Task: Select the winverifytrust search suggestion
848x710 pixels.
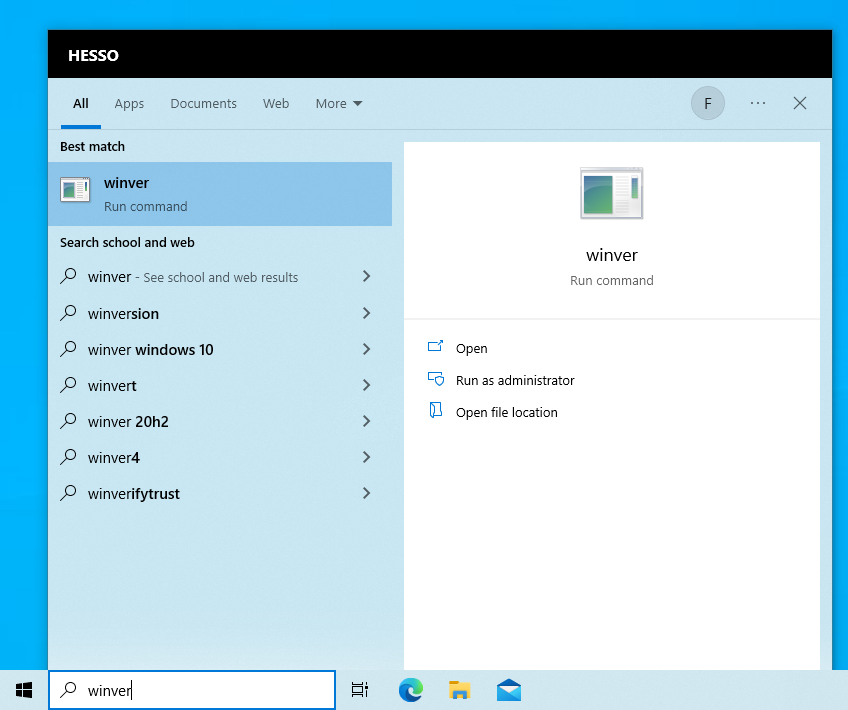Action: tap(220, 493)
